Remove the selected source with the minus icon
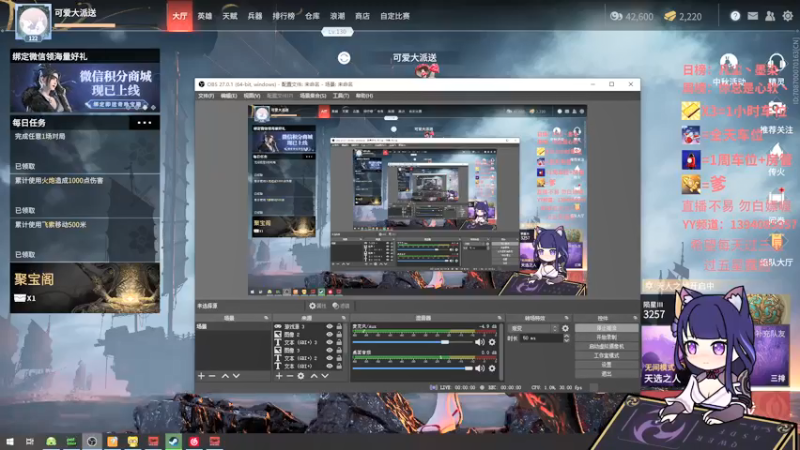This screenshot has height=450, width=800. (290, 376)
